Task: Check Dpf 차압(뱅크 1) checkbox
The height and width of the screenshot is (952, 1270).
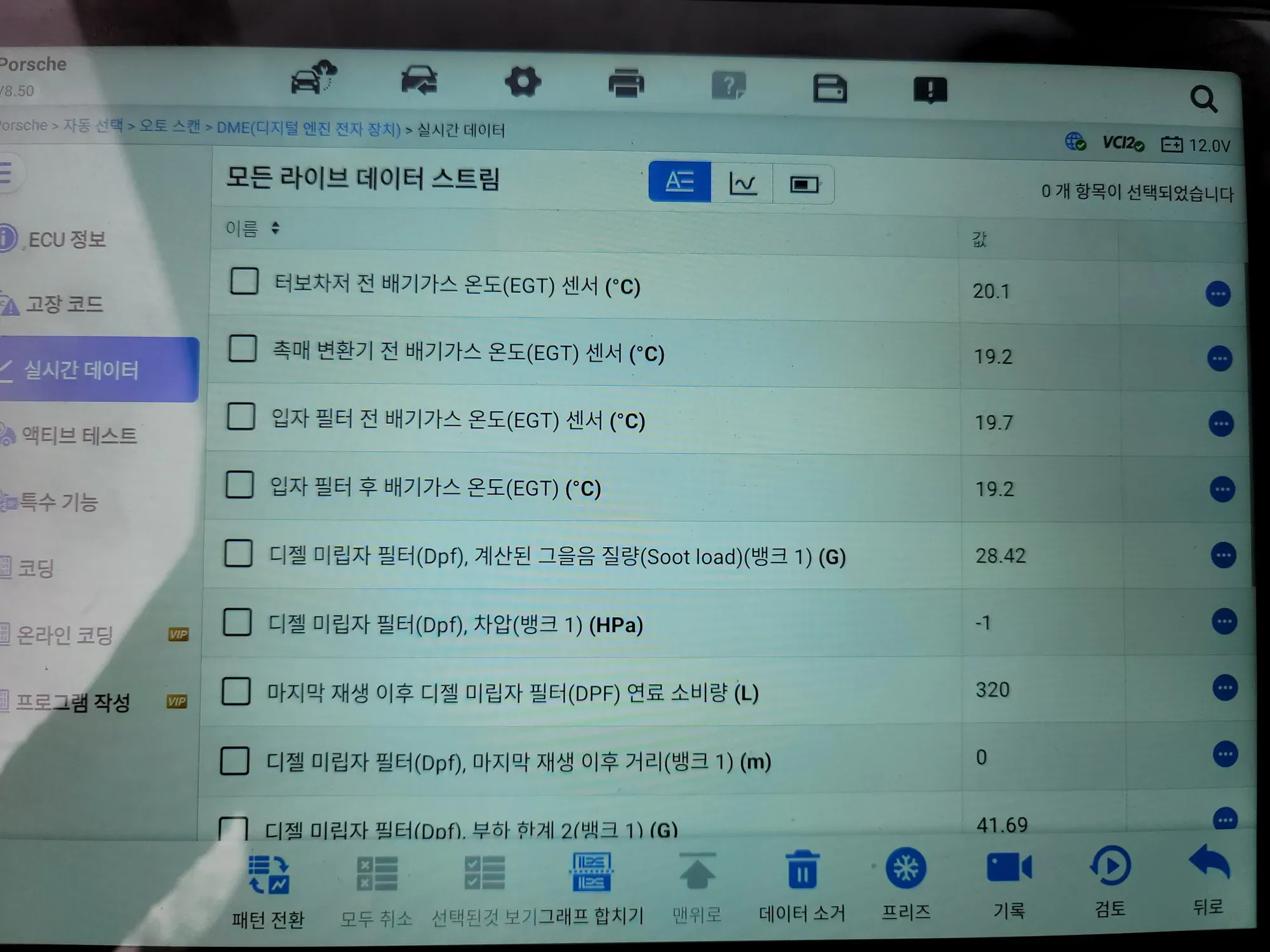Action: (237, 622)
